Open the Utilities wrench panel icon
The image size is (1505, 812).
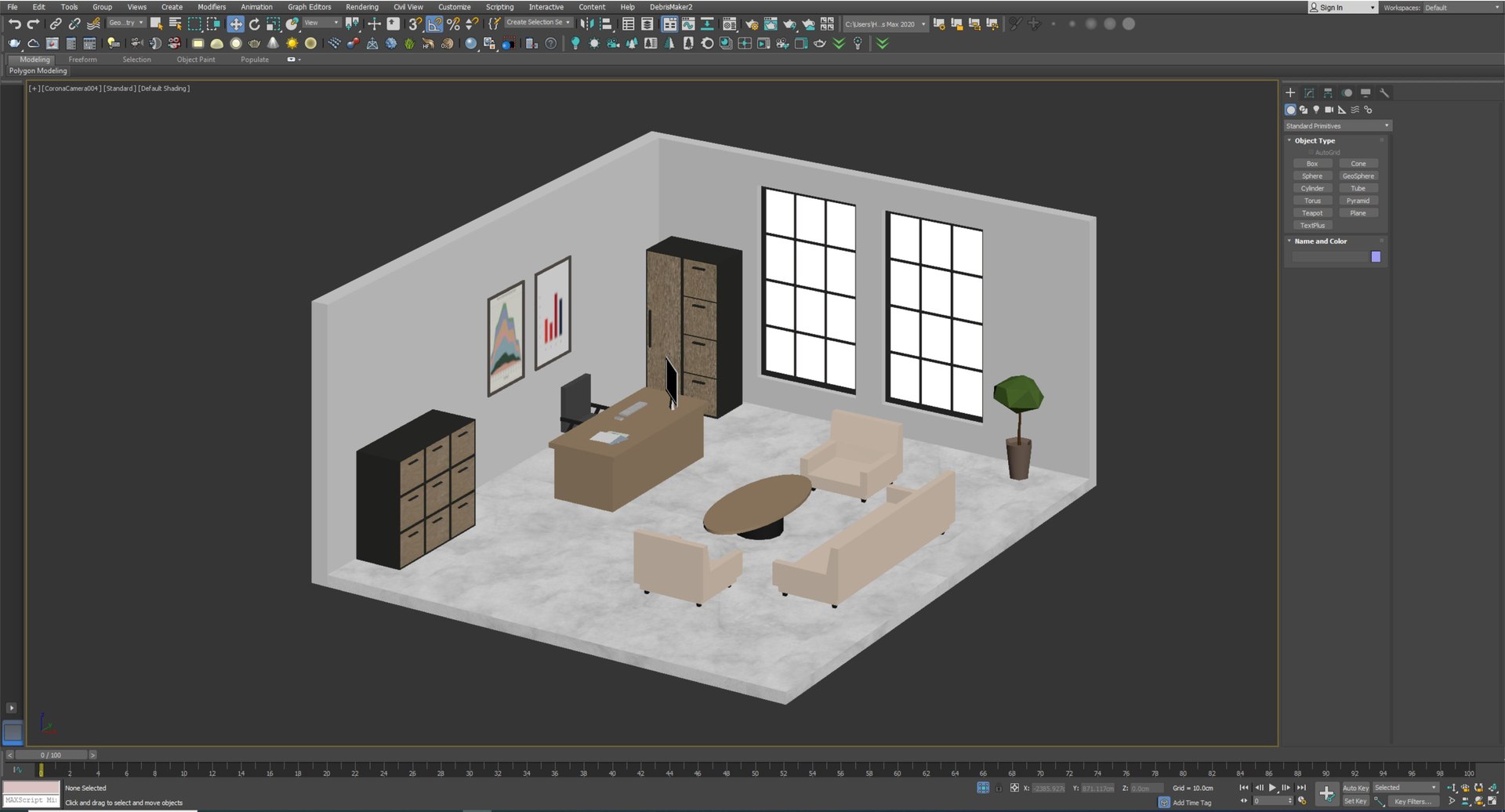tap(1384, 92)
